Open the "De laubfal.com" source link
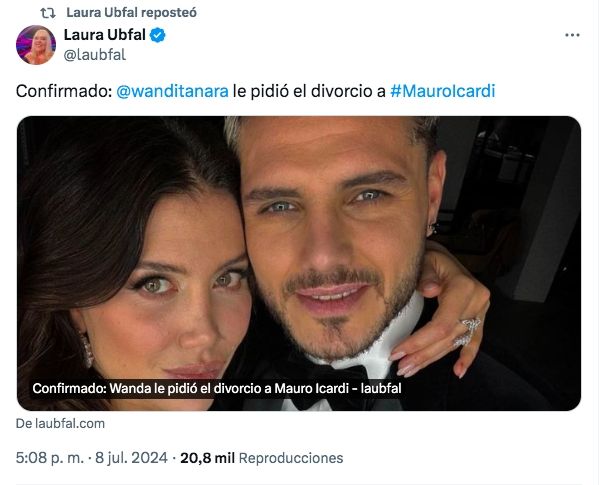The width and height of the screenshot is (599, 485). point(60,424)
